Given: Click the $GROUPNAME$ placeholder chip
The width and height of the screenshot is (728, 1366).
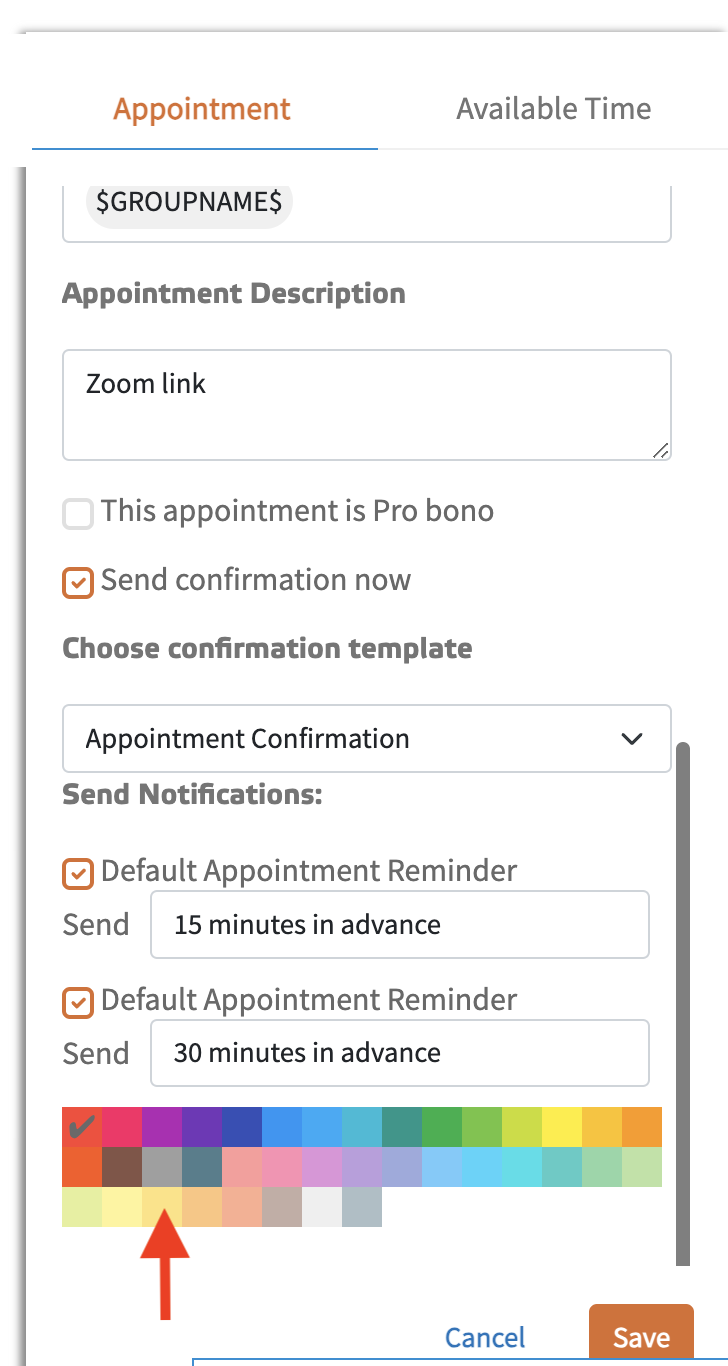Looking at the screenshot, I should pyautogui.click(x=188, y=202).
